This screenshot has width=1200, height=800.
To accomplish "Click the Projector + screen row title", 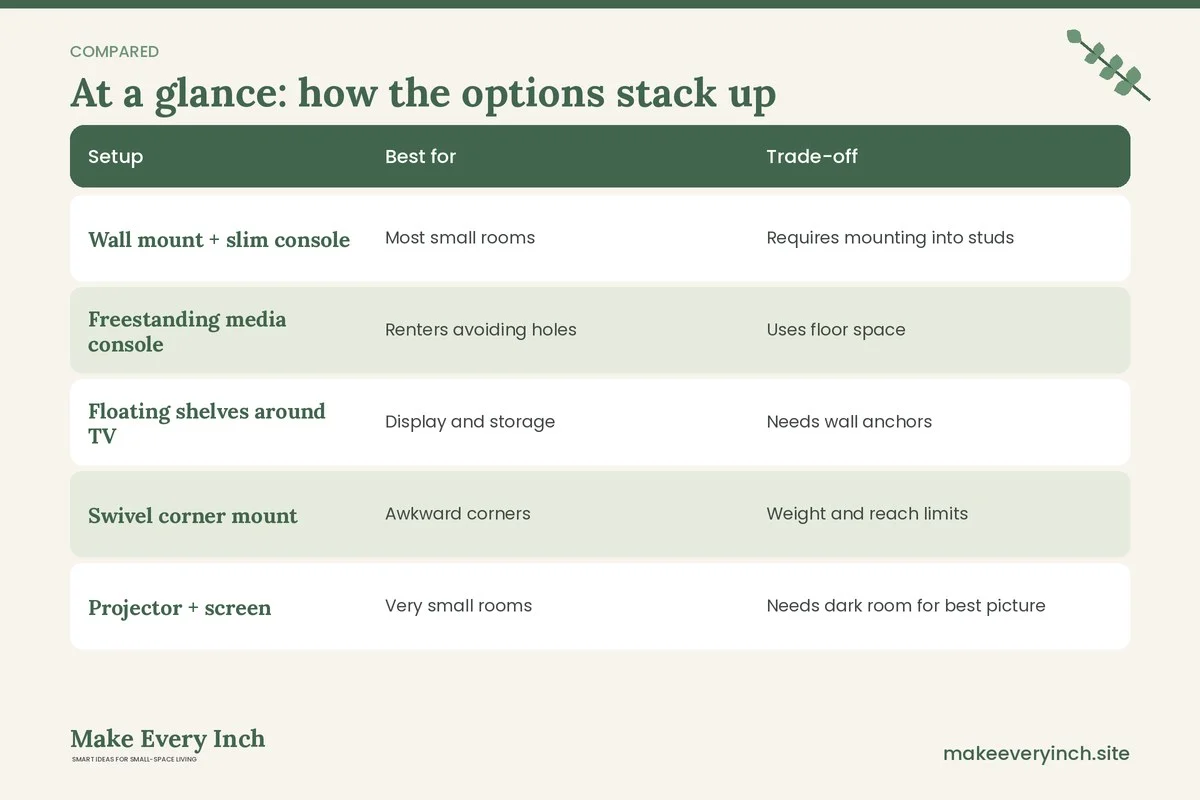I will (180, 608).
